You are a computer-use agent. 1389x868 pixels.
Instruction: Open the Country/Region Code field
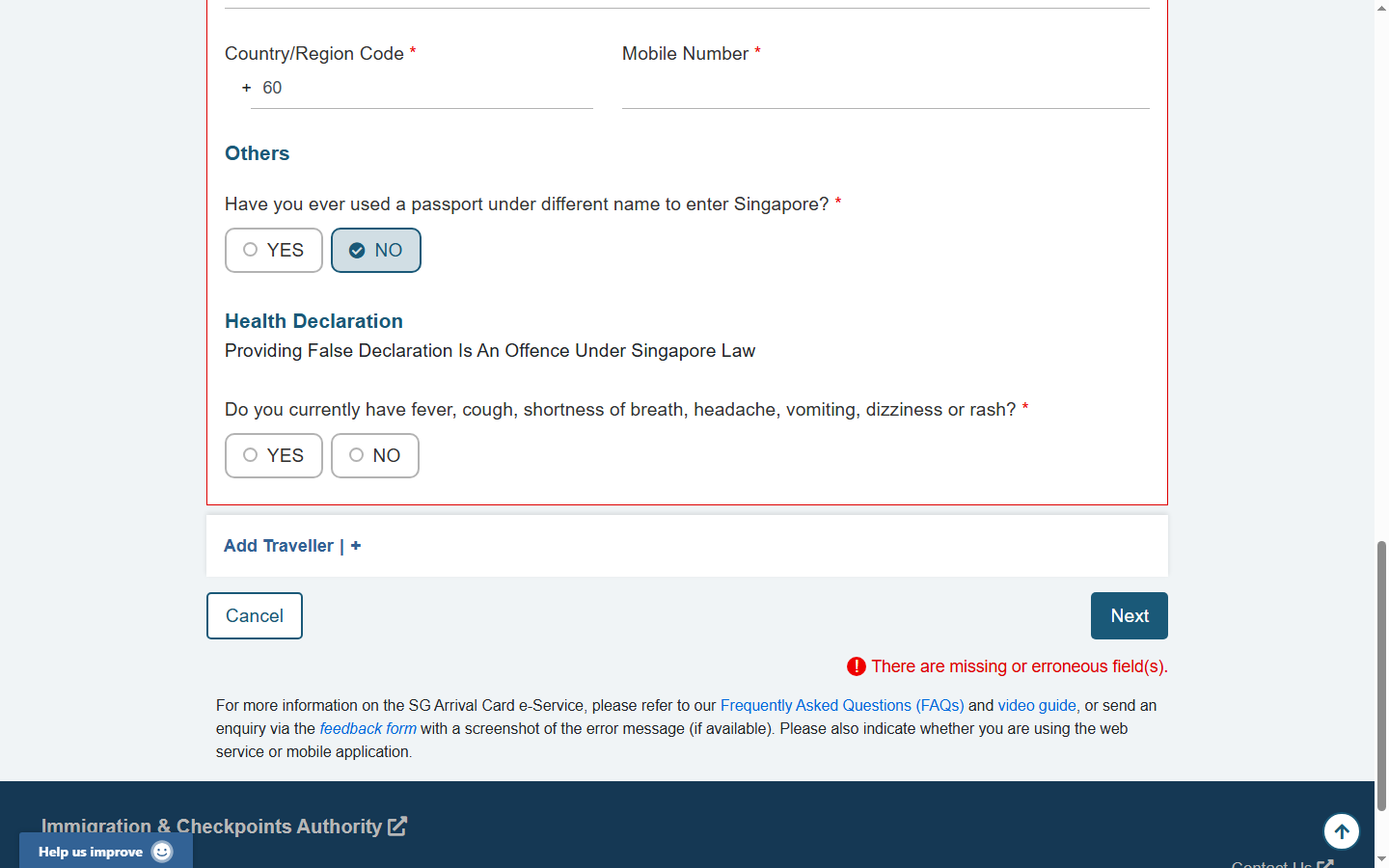point(422,89)
